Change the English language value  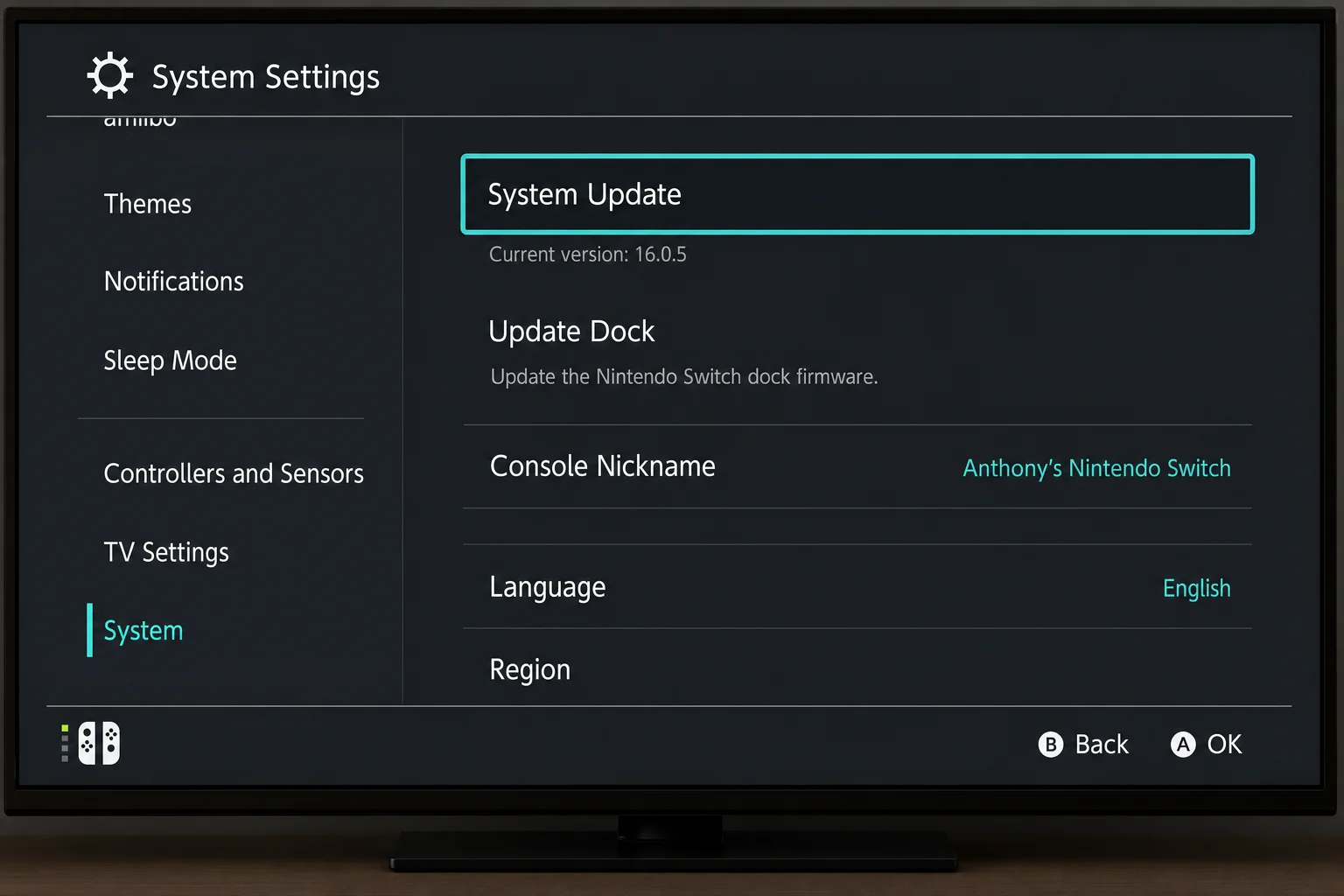pos(1196,588)
